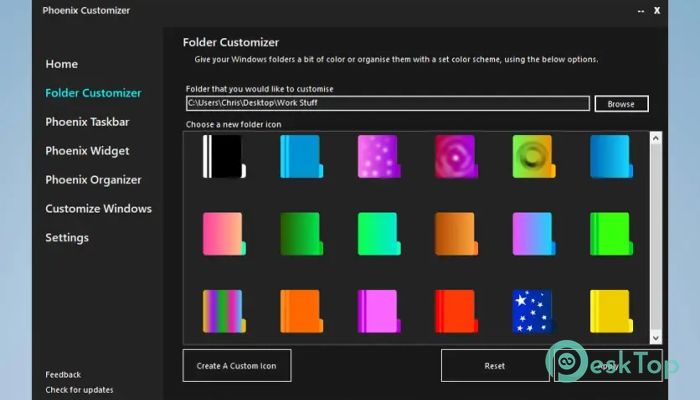The height and width of the screenshot is (400, 700).
Task: Select the solid red folder icon
Action: click(456, 311)
